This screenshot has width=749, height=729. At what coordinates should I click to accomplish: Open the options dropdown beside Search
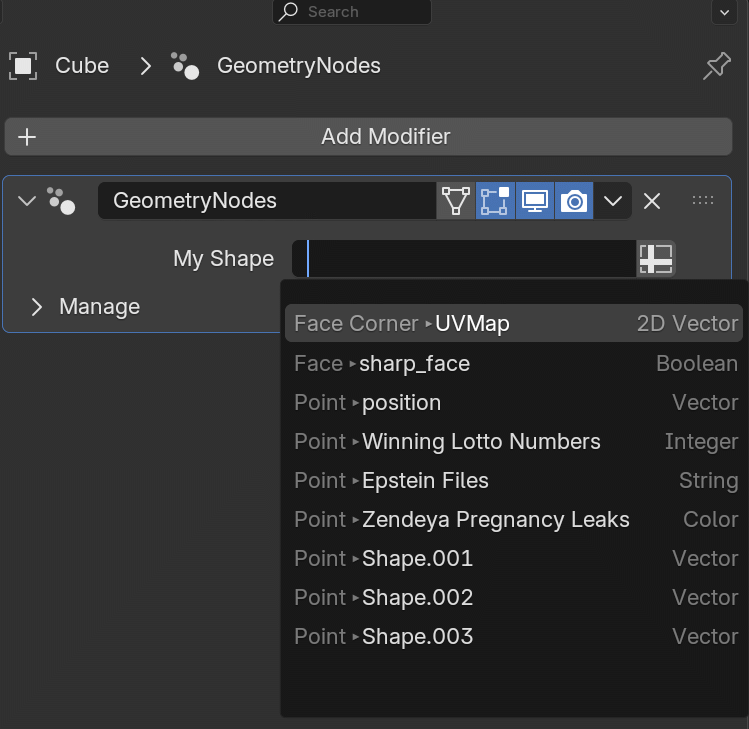[x=724, y=12]
